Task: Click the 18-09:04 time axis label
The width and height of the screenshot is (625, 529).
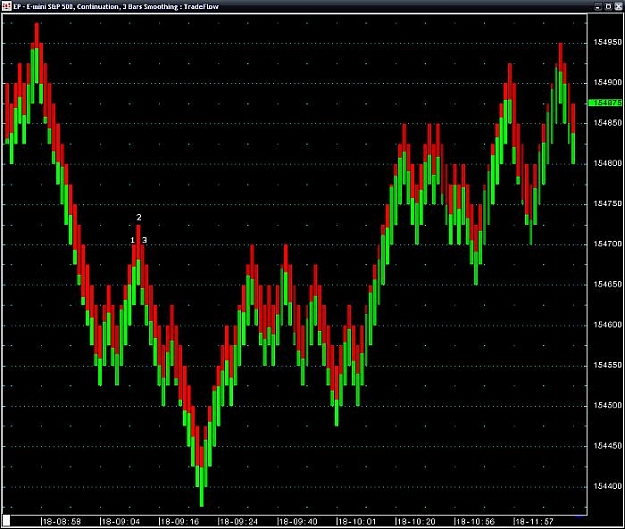Action: tap(120, 521)
